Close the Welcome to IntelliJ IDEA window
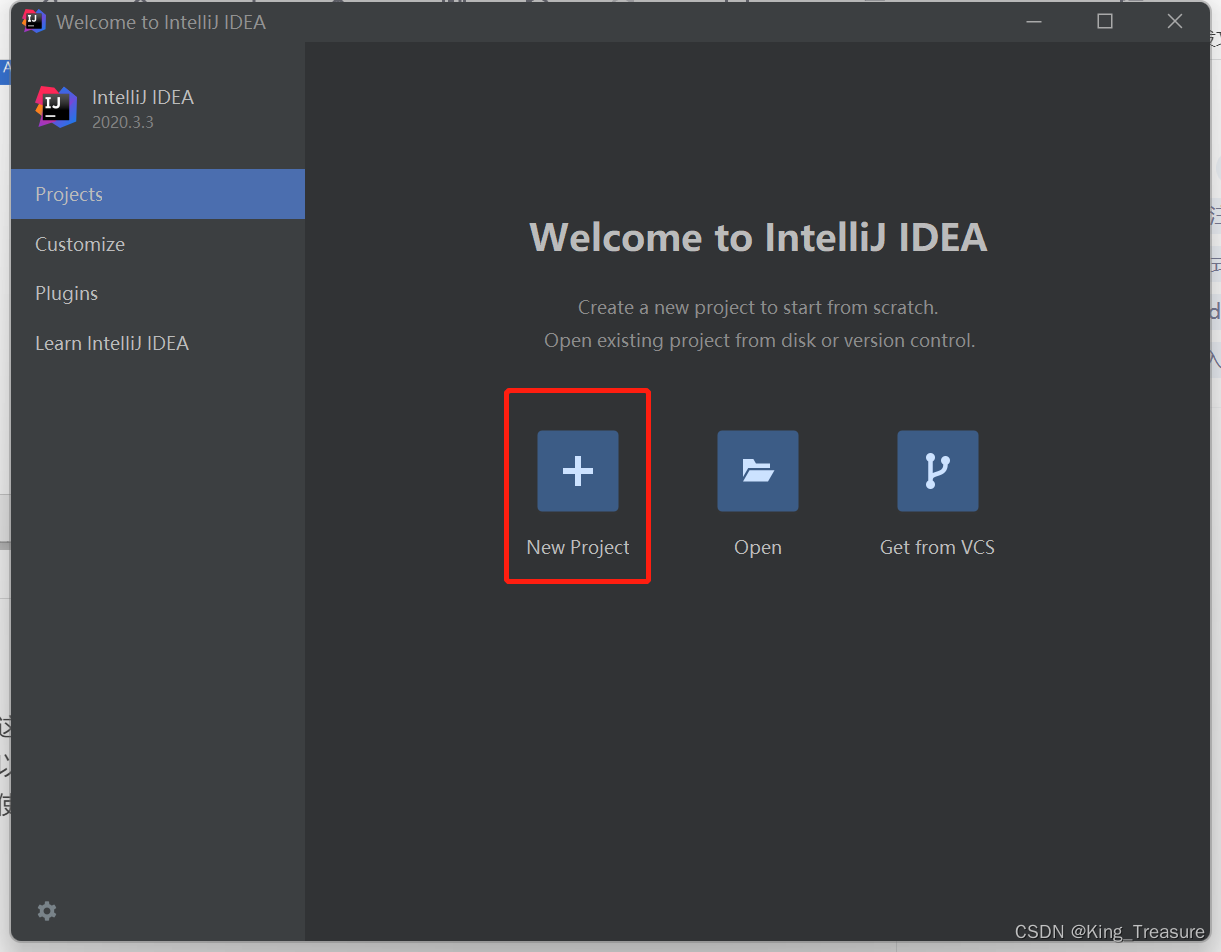1221x952 pixels. (1175, 21)
